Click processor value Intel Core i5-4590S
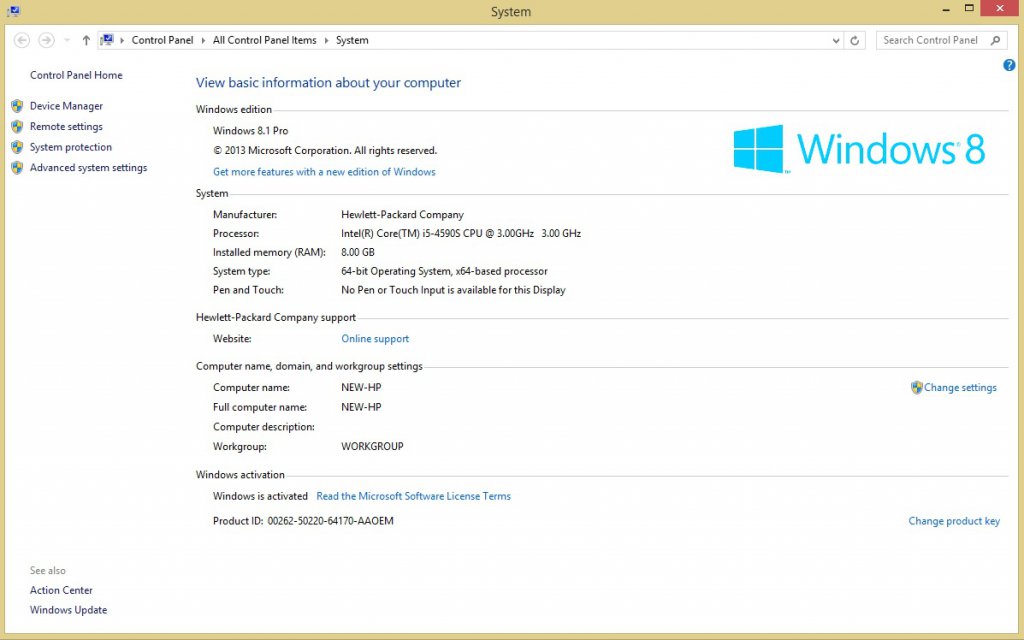Screen dimensions: 1024x640 [461, 233]
